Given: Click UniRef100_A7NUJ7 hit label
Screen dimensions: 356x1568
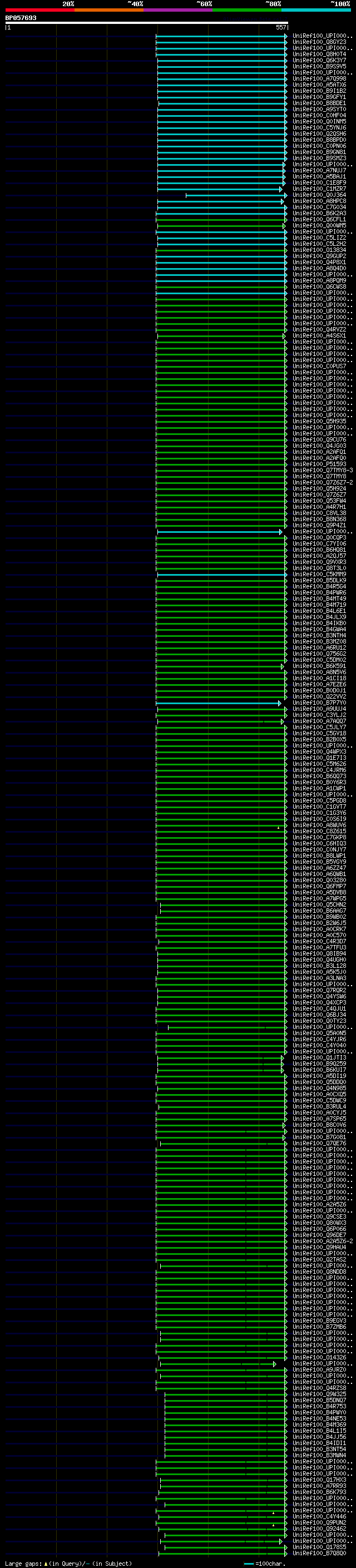Looking at the screenshot, I should pyautogui.click(x=319, y=170).
